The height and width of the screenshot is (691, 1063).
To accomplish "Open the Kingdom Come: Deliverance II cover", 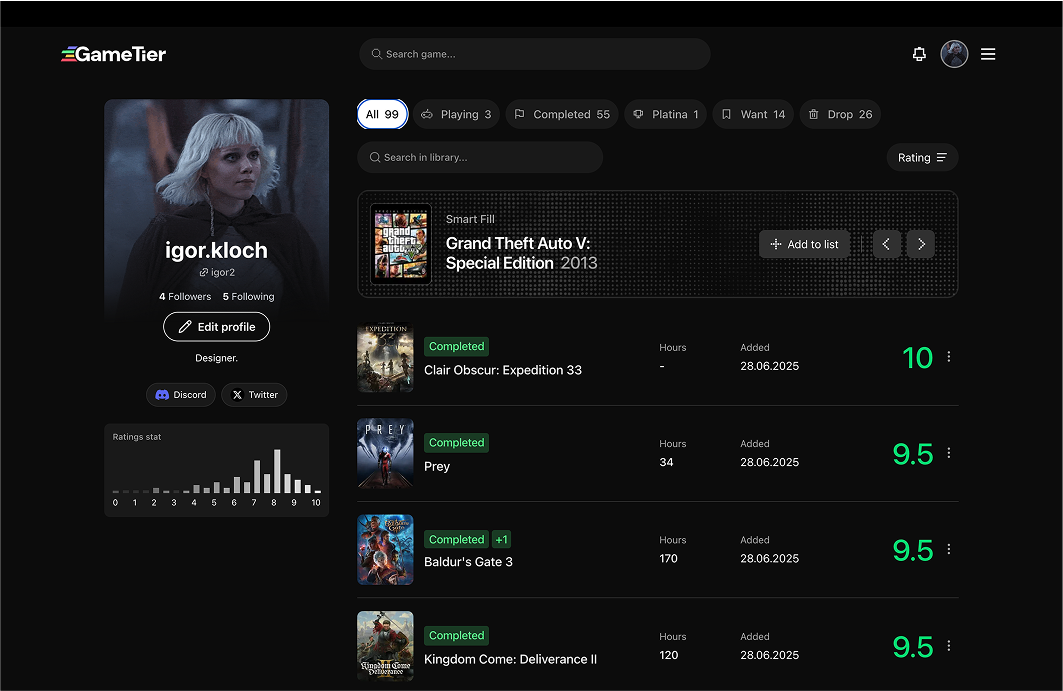I will click(385, 646).
